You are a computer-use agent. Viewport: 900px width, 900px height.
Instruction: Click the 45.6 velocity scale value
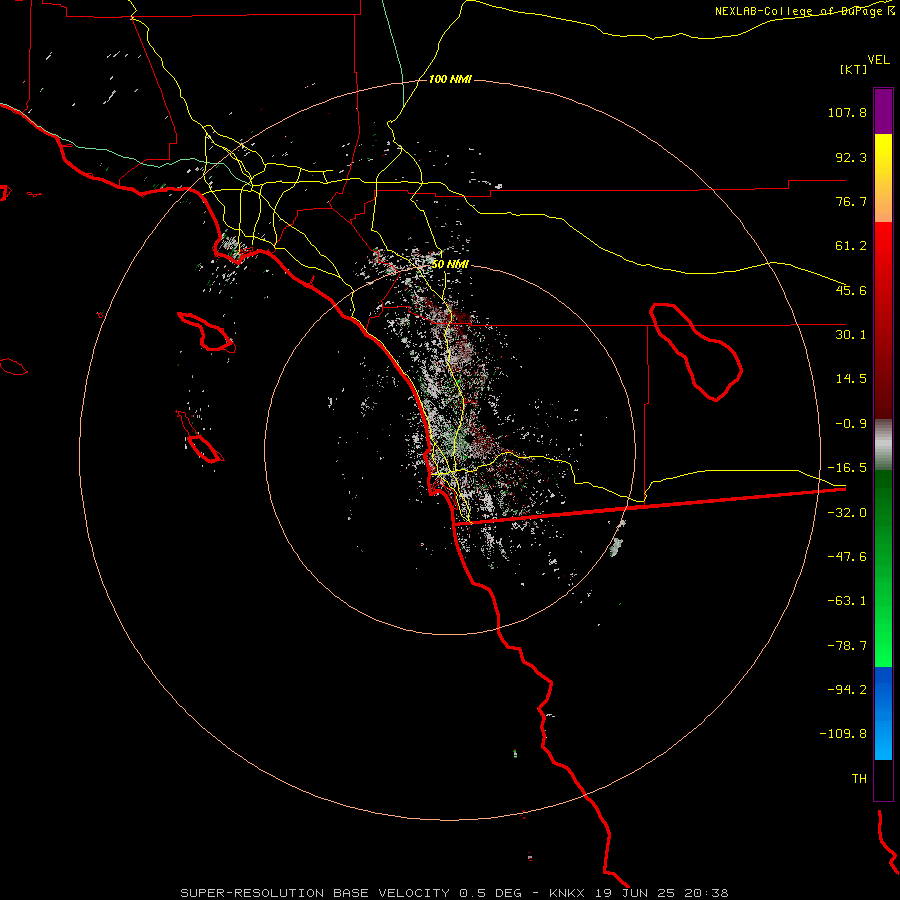851,290
